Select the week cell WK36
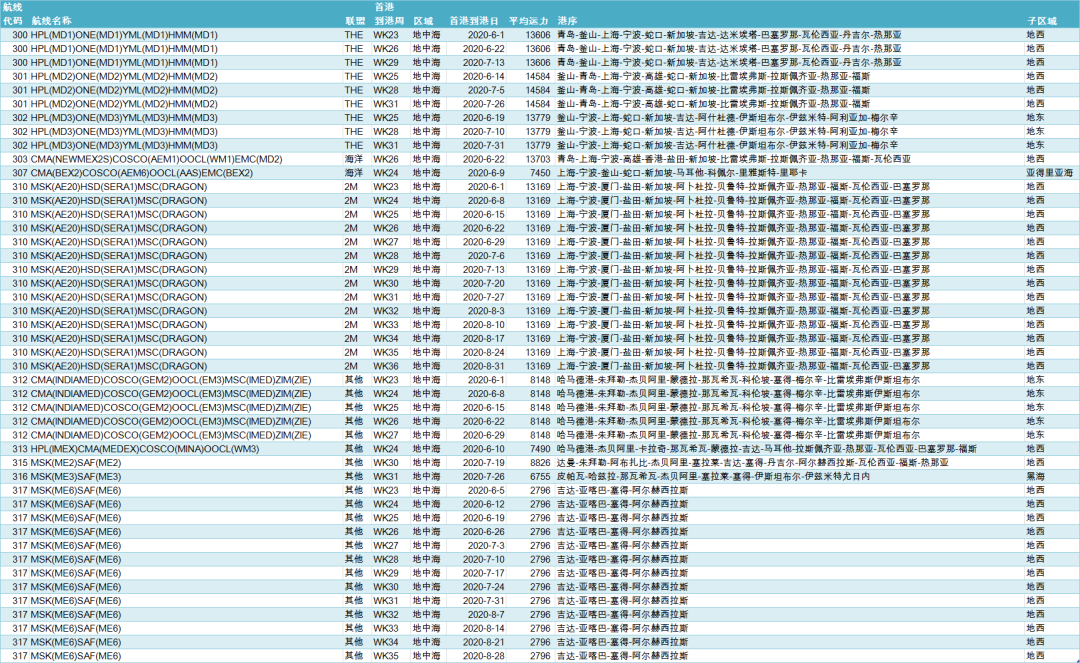Screen dimensions: 1080x663 tap(386, 366)
